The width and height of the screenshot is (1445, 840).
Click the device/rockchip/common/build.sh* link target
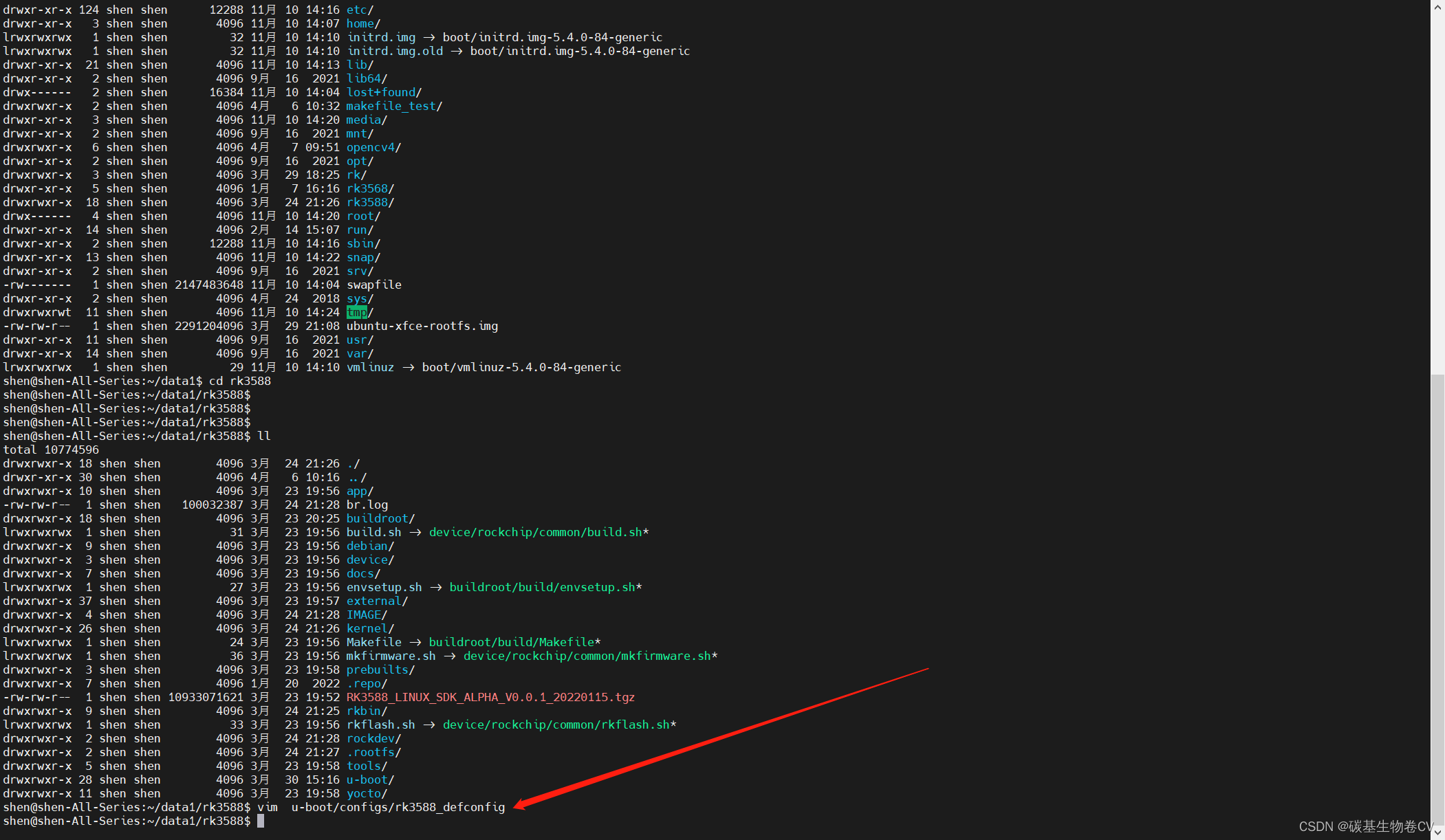539,532
